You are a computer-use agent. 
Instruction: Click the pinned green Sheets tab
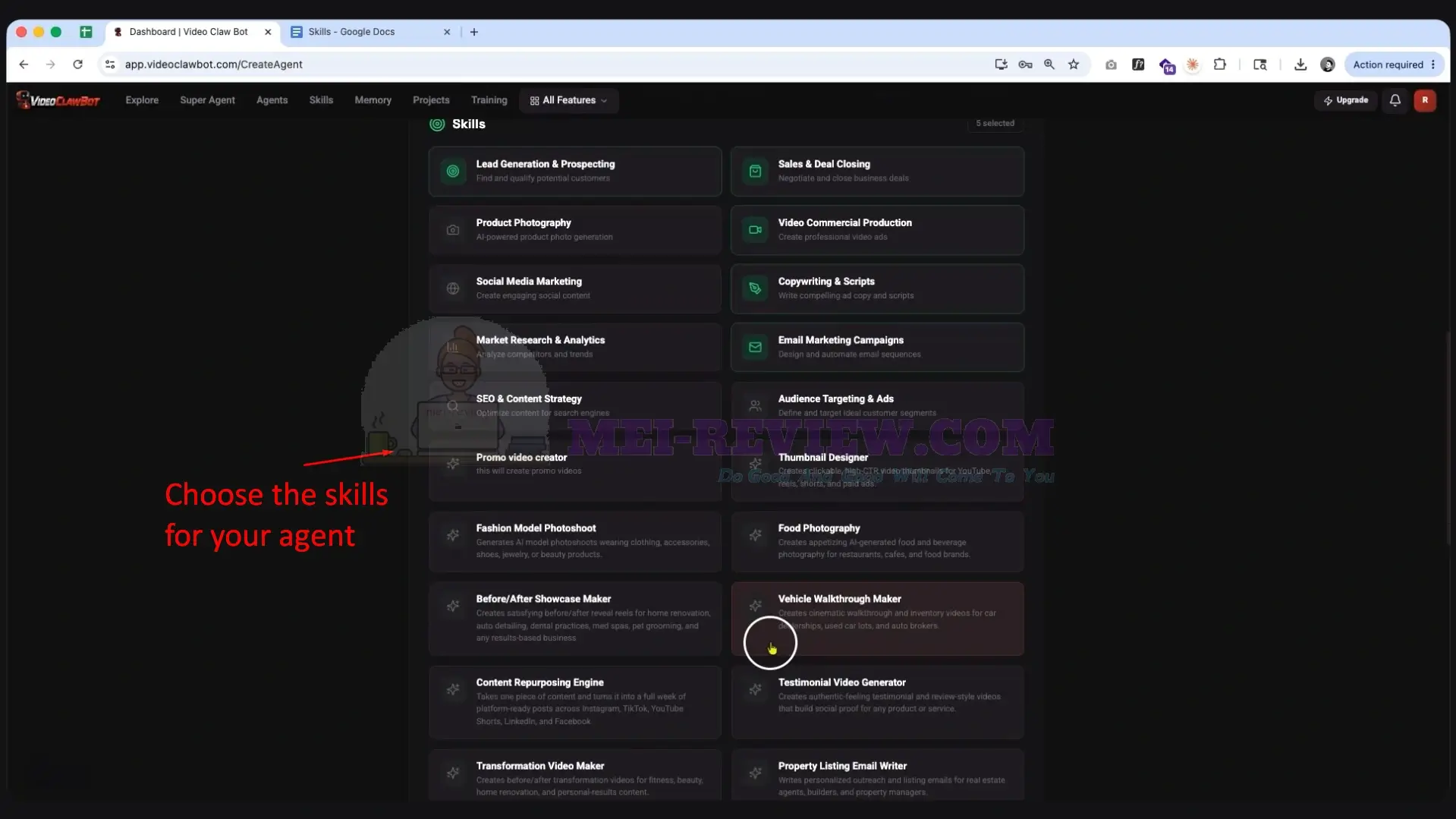click(x=86, y=32)
